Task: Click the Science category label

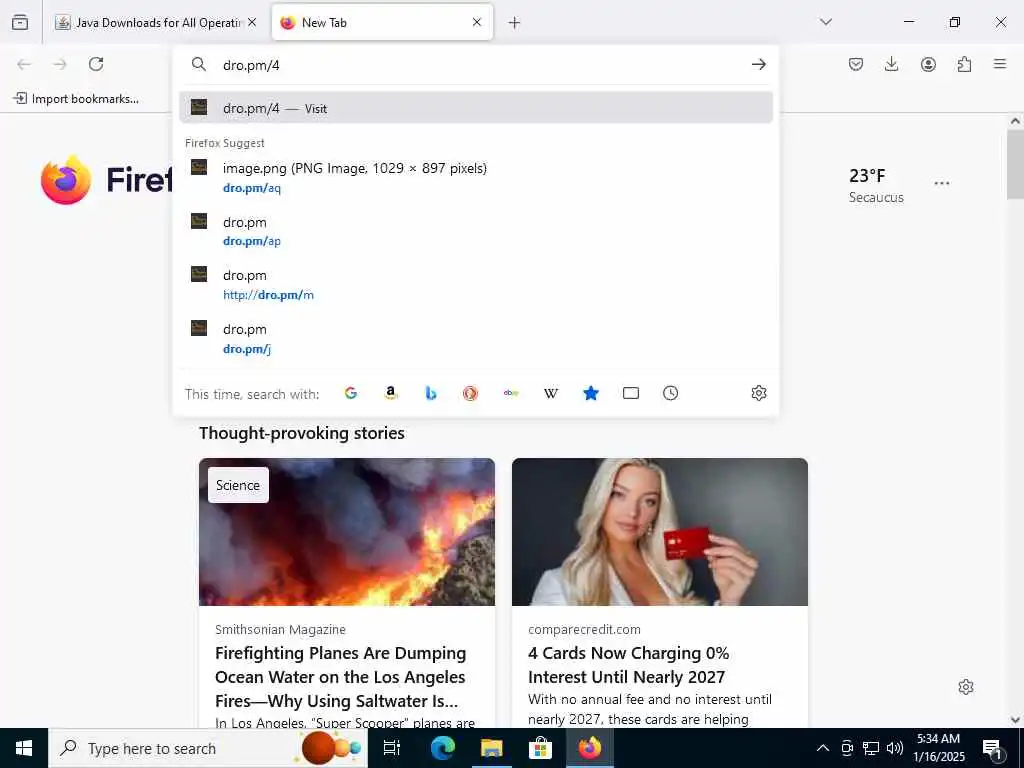Action: 238,485
